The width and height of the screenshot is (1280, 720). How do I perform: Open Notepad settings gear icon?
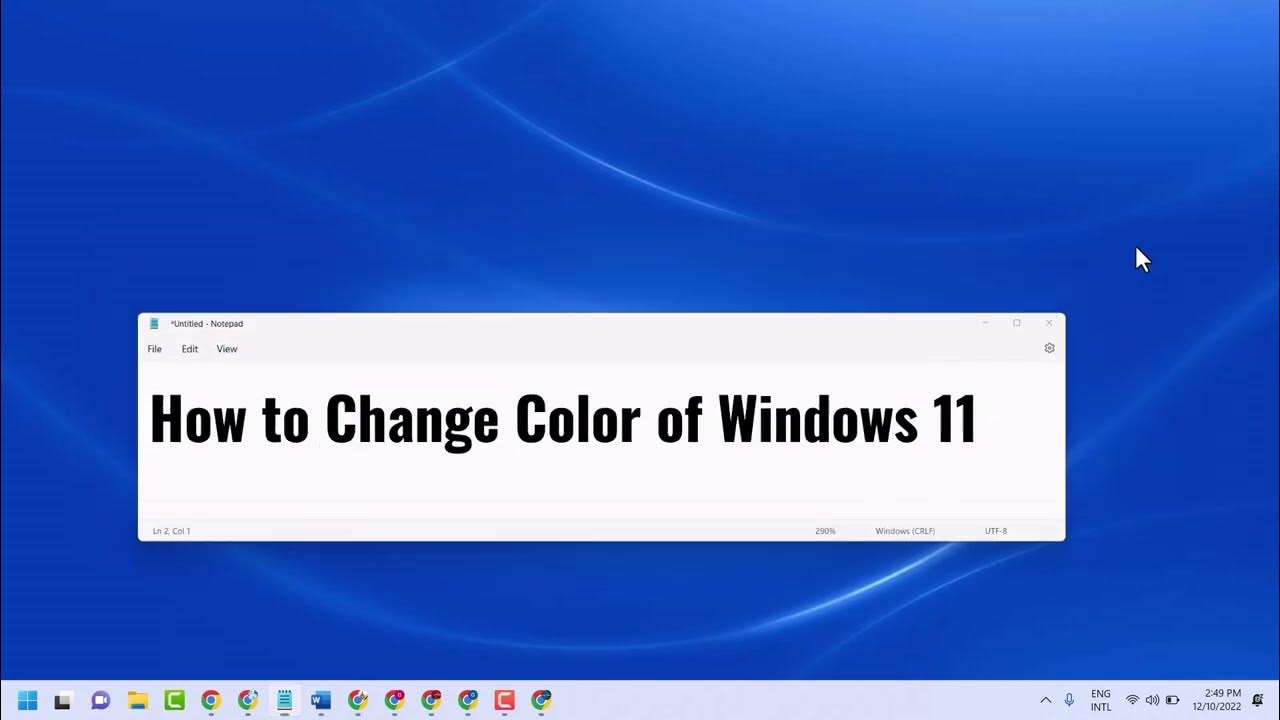(1049, 348)
